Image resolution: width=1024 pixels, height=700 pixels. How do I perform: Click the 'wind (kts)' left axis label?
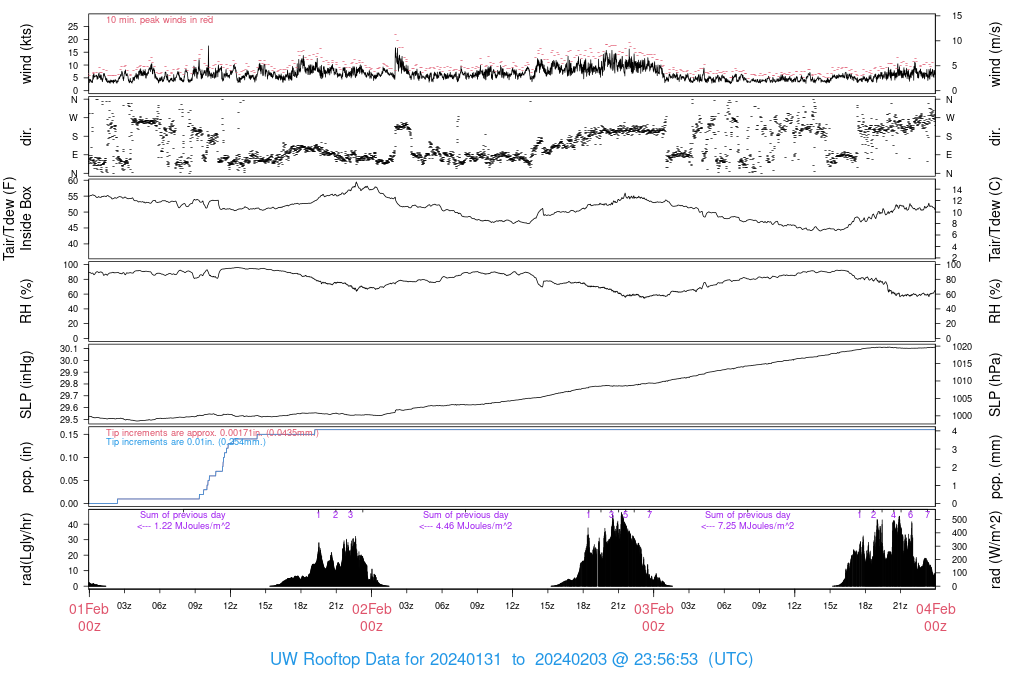pyautogui.click(x=28, y=52)
